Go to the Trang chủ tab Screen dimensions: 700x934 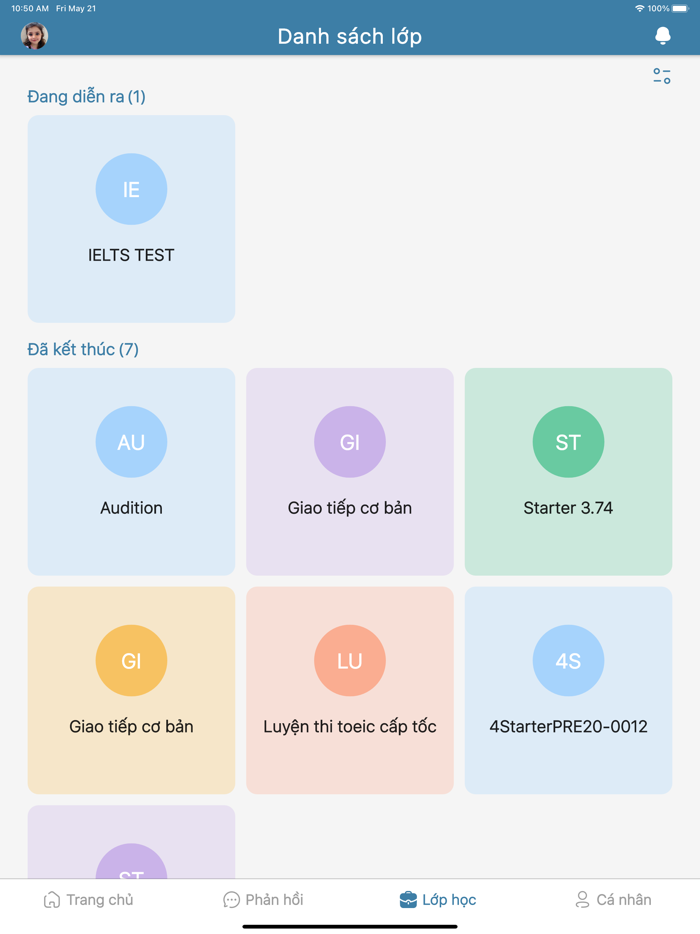tap(88, 900)
